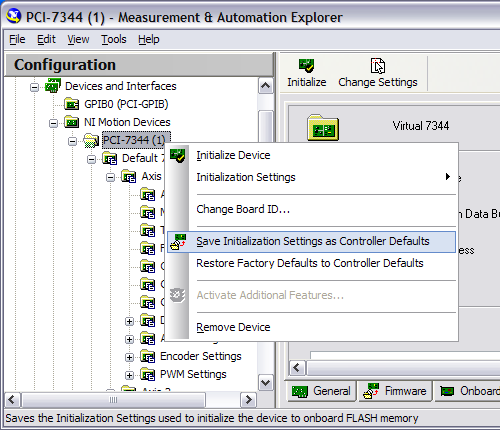Select GPIB0 (PCI-GPIB) in tree
Screen dimensions: 500x430
tap(126, 104)
